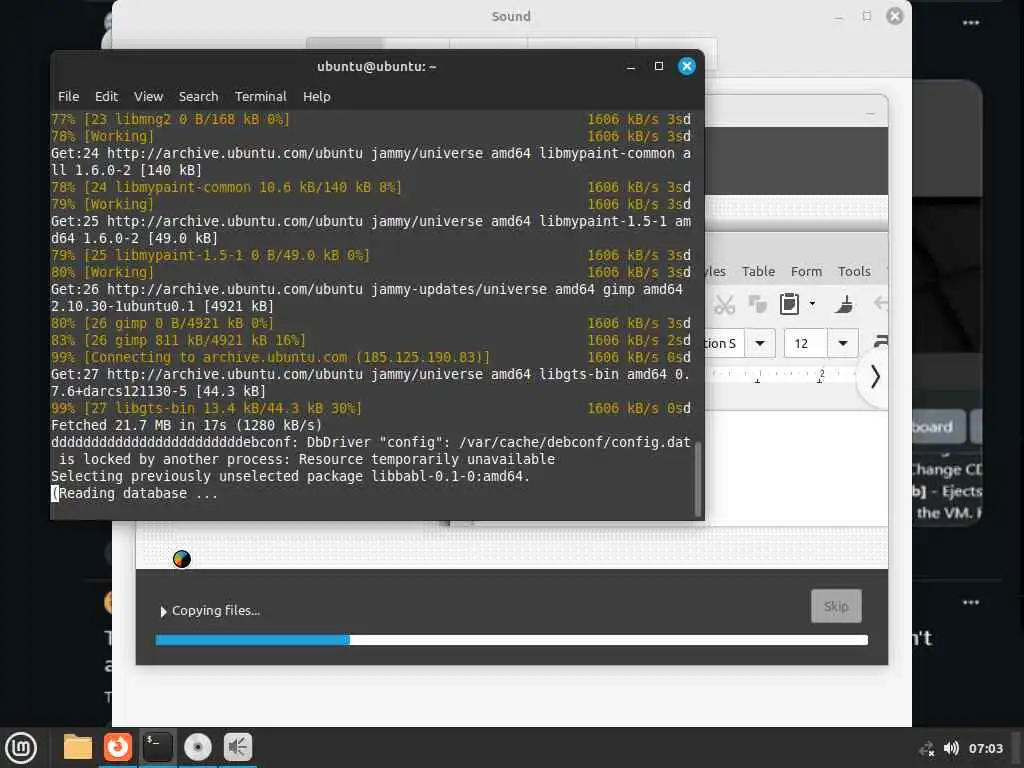Click the Paste clipboard icon in Writer

point(789,304)
